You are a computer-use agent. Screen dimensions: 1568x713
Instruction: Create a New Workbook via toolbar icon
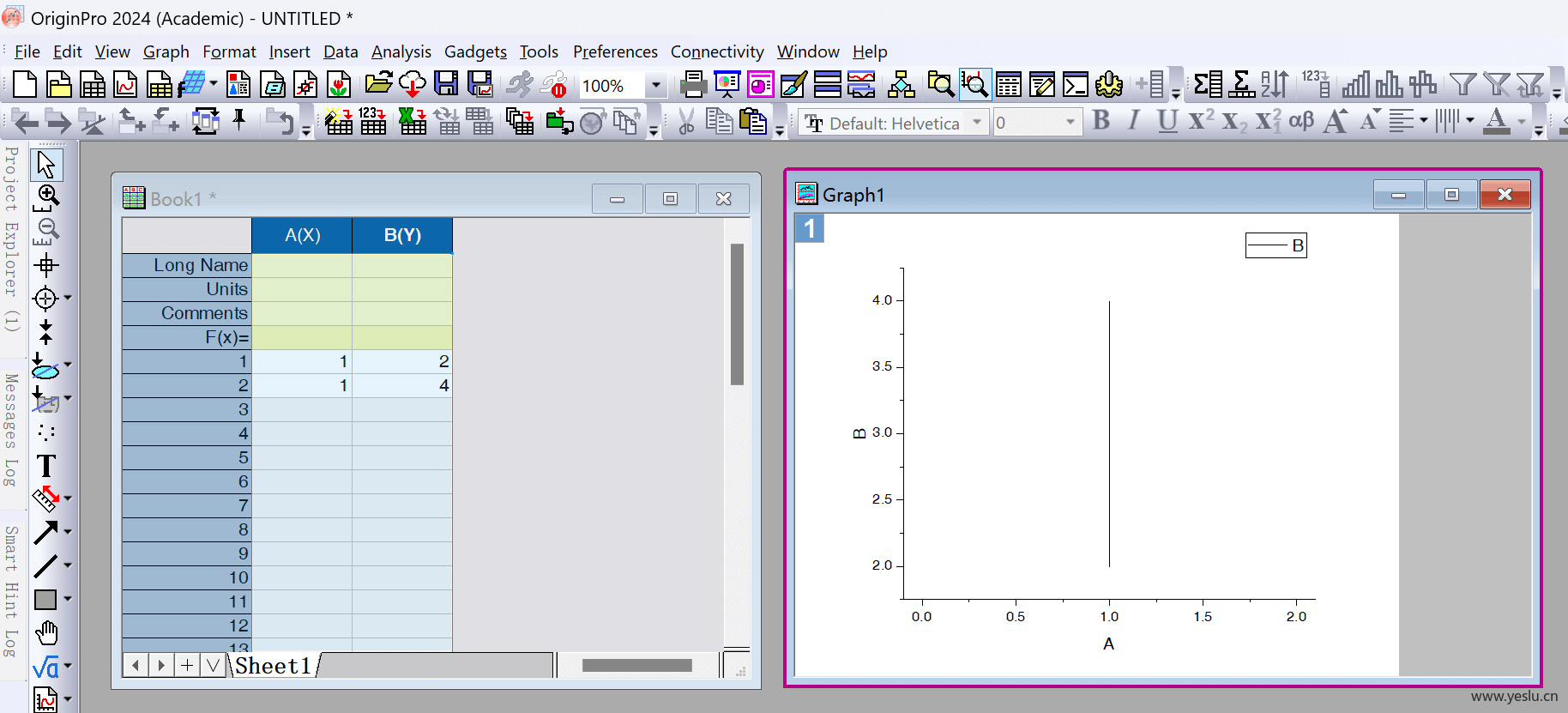coord(92,85)
